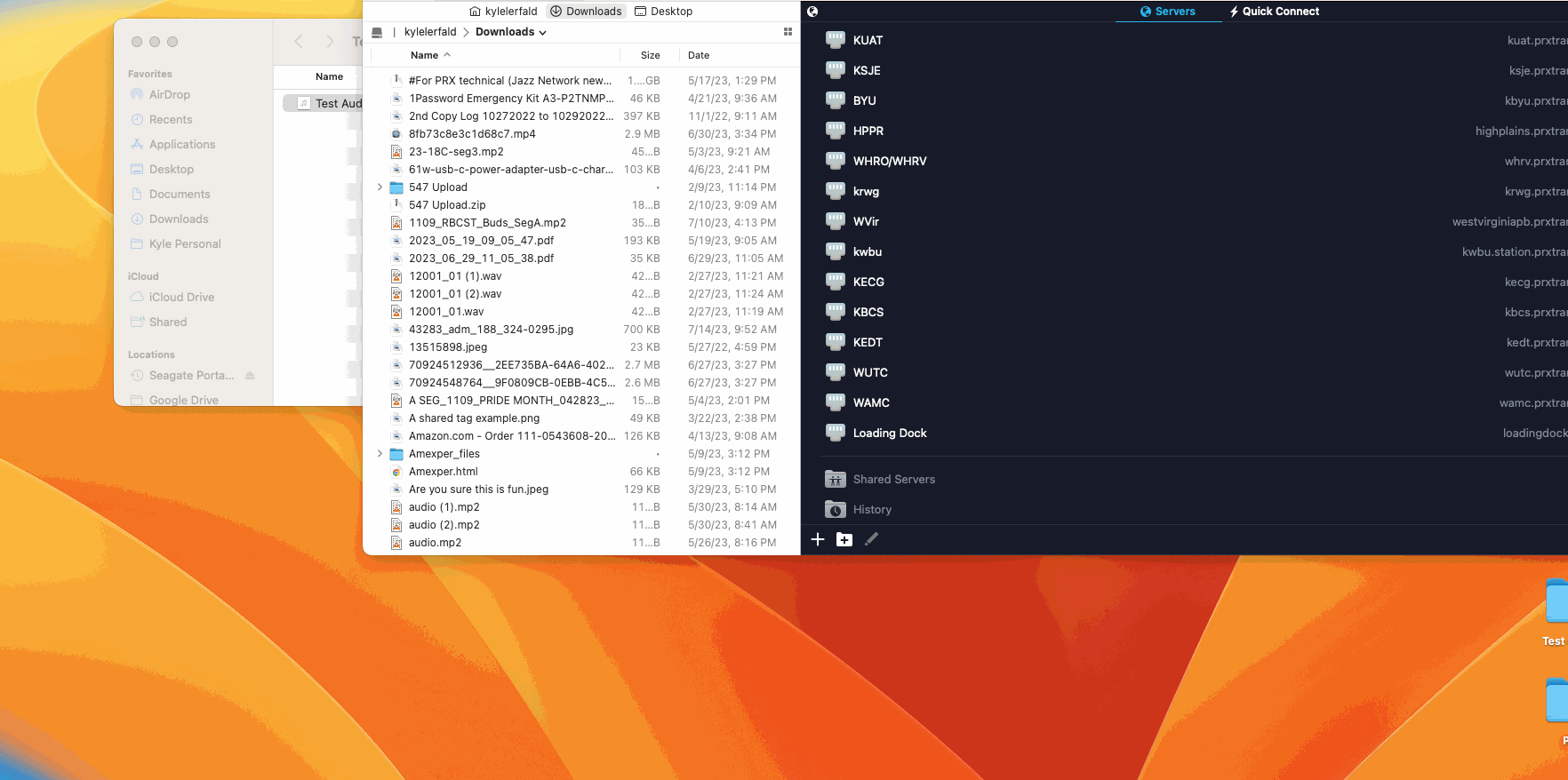
Task: Select the WAMC server icon
Action: pyautogui.click(x=835, y=402)
